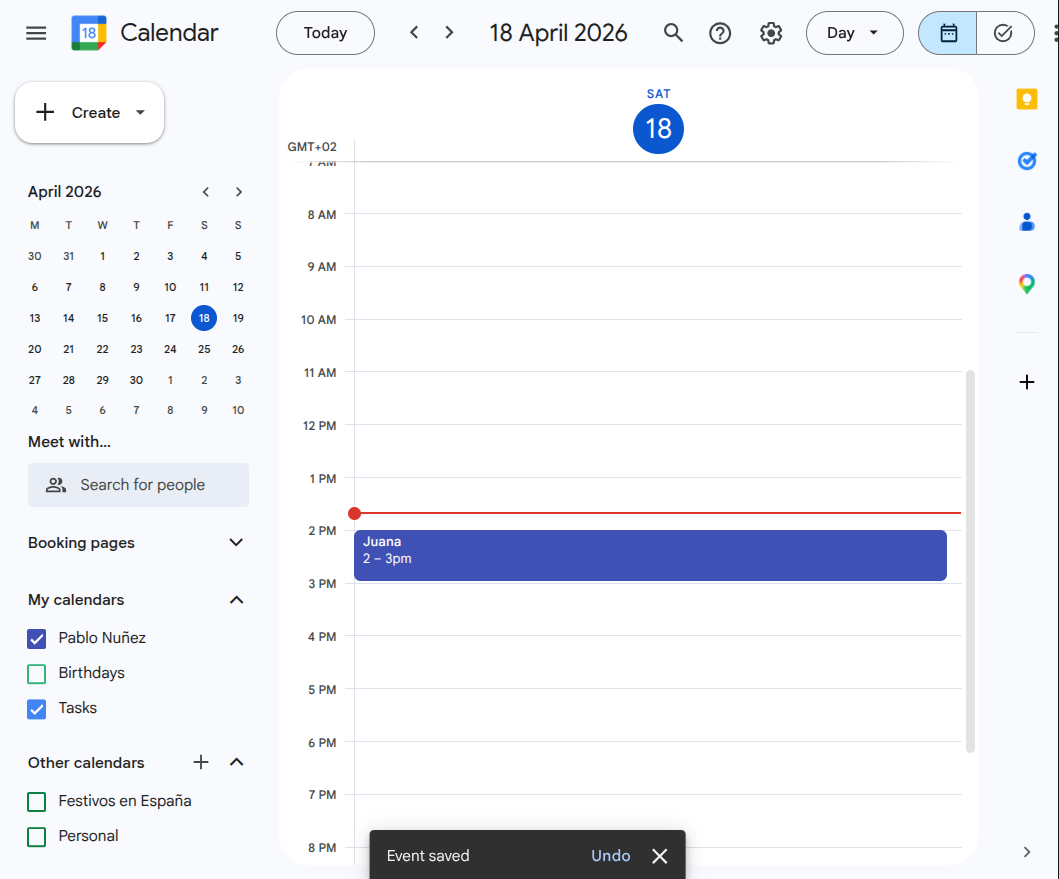1059x879 pixels.
Task: Show the Festivos en España calendar
Action: [x=36, y=801]
